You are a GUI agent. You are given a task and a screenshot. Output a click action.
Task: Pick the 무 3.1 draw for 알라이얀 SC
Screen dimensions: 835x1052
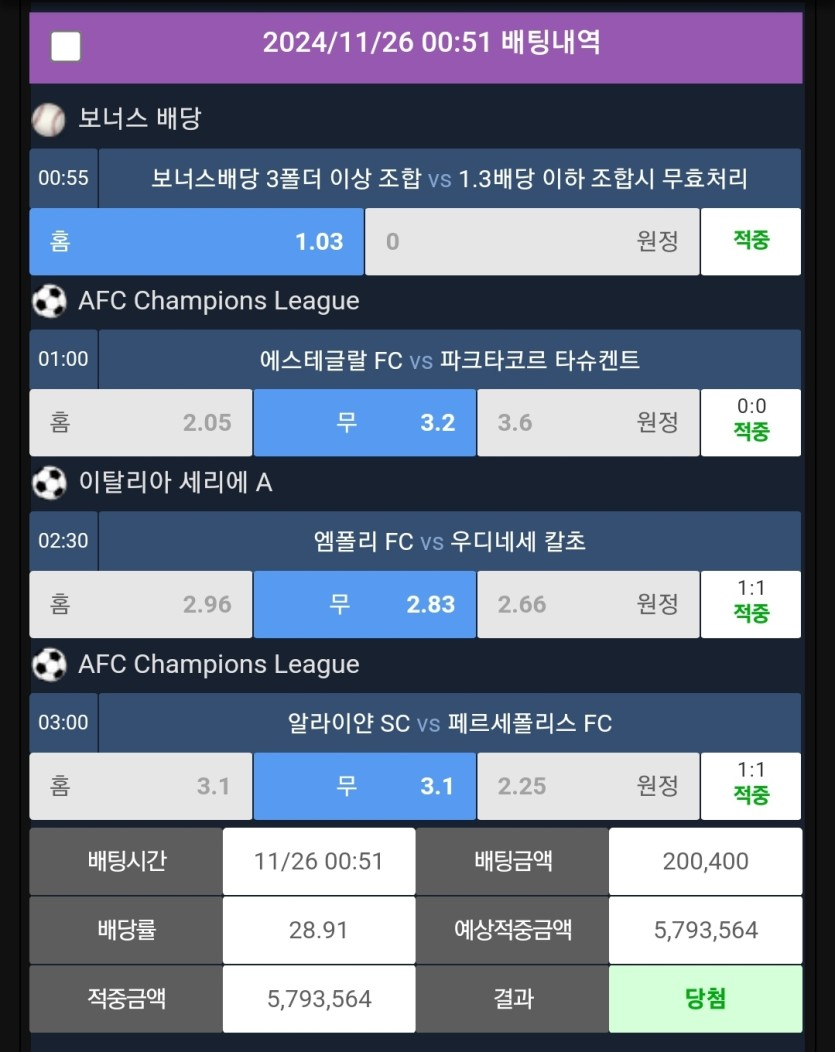tap(365, 786)
